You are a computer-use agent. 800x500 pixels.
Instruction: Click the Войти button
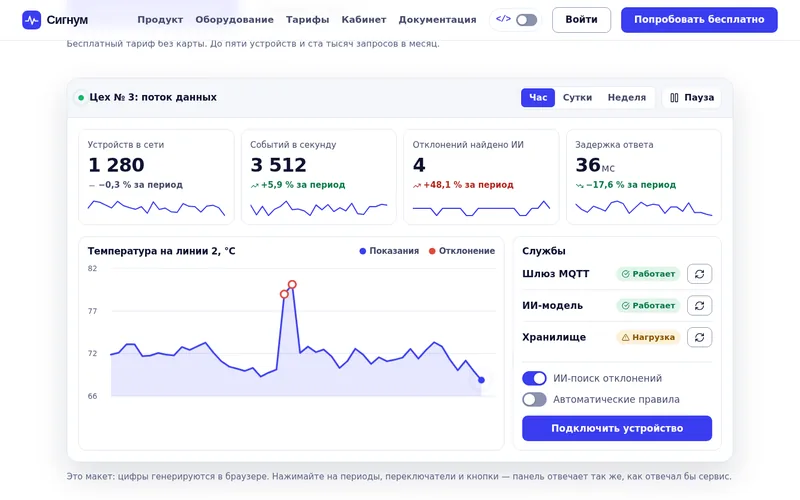(x=581, y=20)
